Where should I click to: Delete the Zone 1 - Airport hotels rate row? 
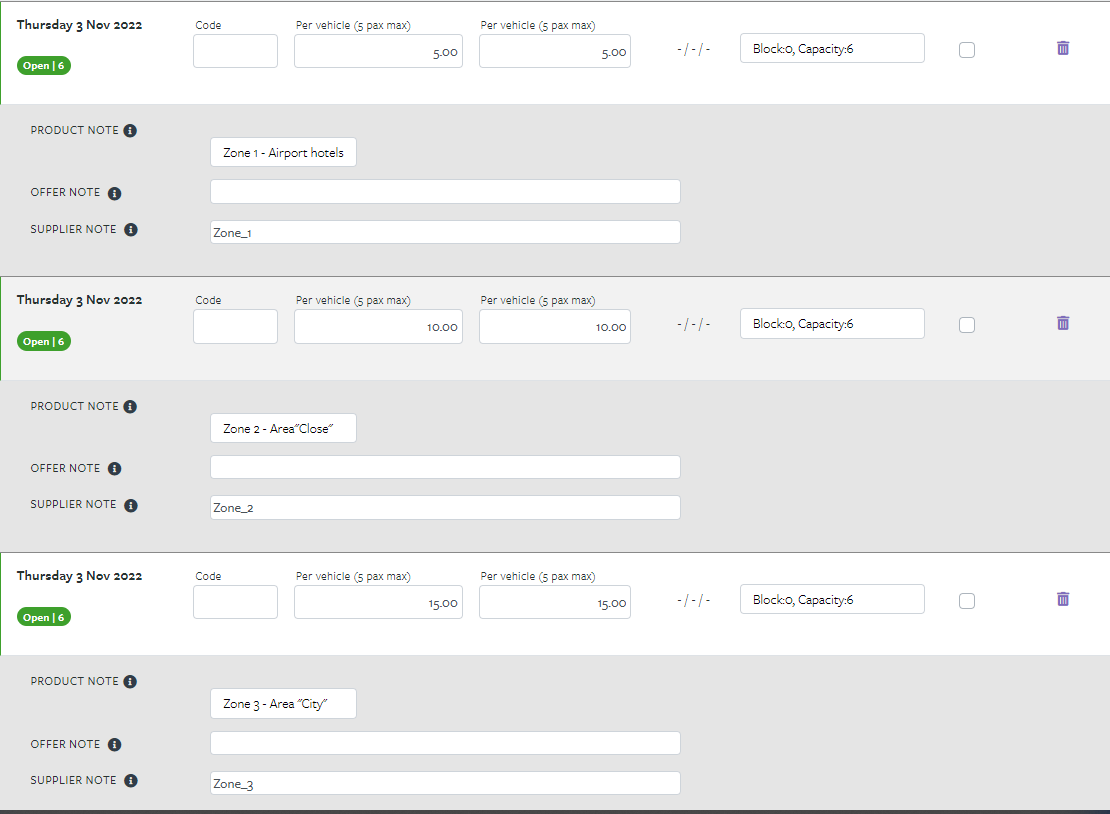click(x=1062, y=47)
